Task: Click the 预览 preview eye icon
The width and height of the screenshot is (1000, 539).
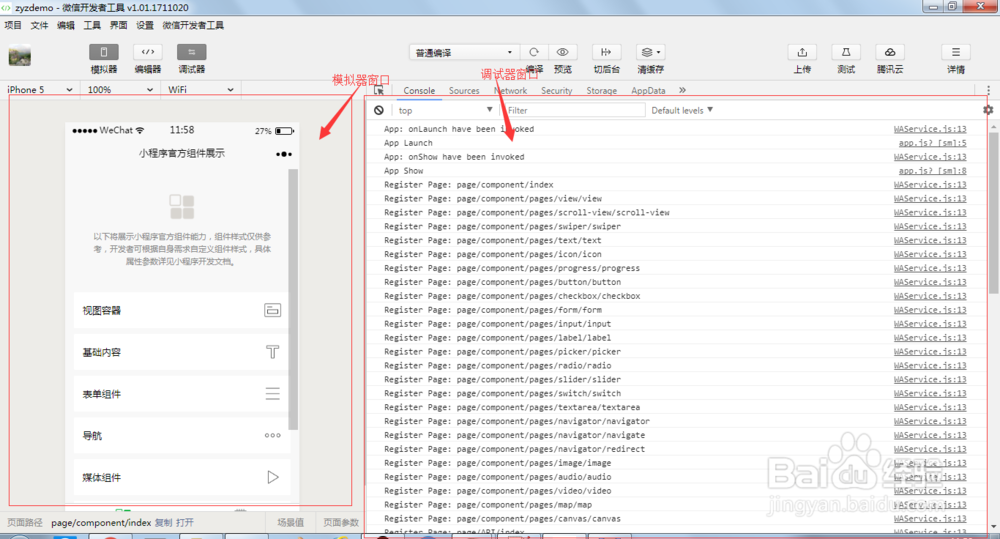Action: (562, 52)
